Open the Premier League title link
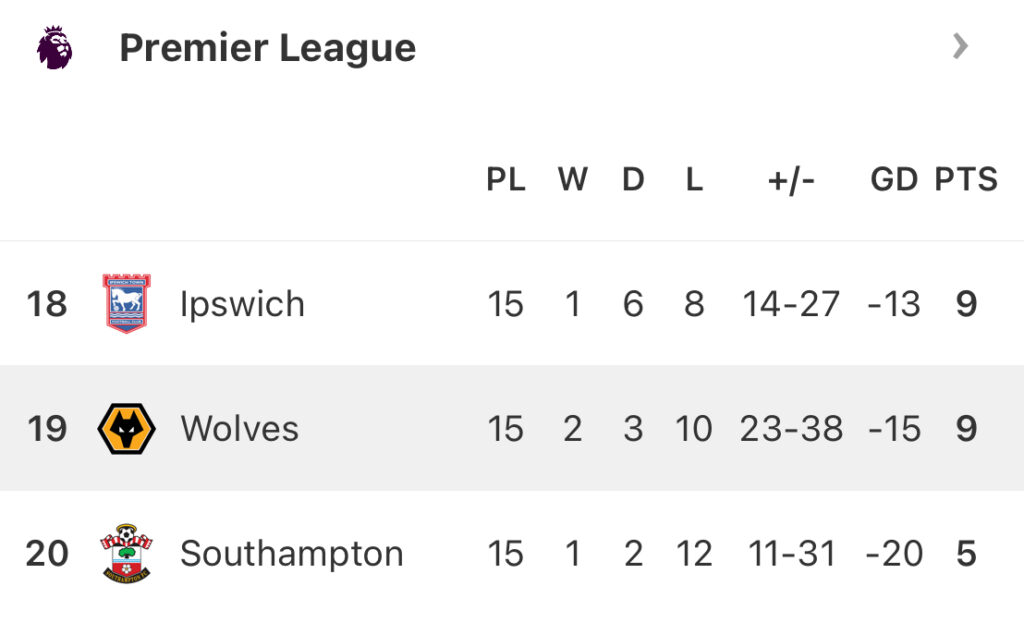Image resolution: width=1024 pixels, height=635 pixels. 268,48
